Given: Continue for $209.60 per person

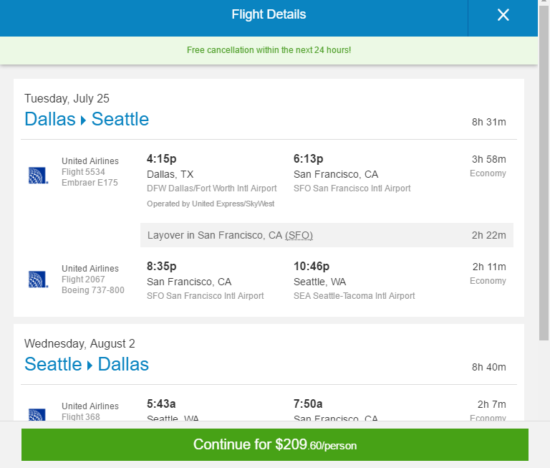Looking at the screenshot, I should [x=275, y=444].
